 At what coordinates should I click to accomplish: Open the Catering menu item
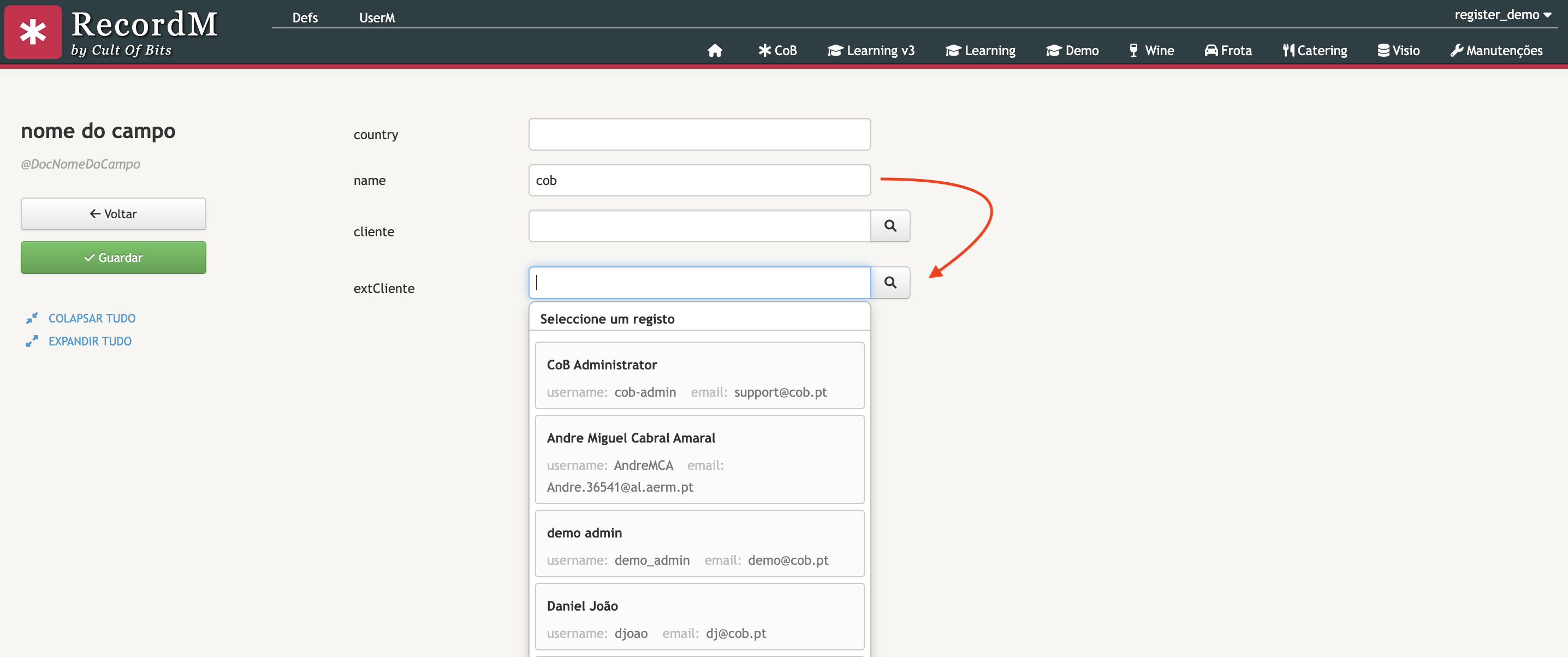1315,51
